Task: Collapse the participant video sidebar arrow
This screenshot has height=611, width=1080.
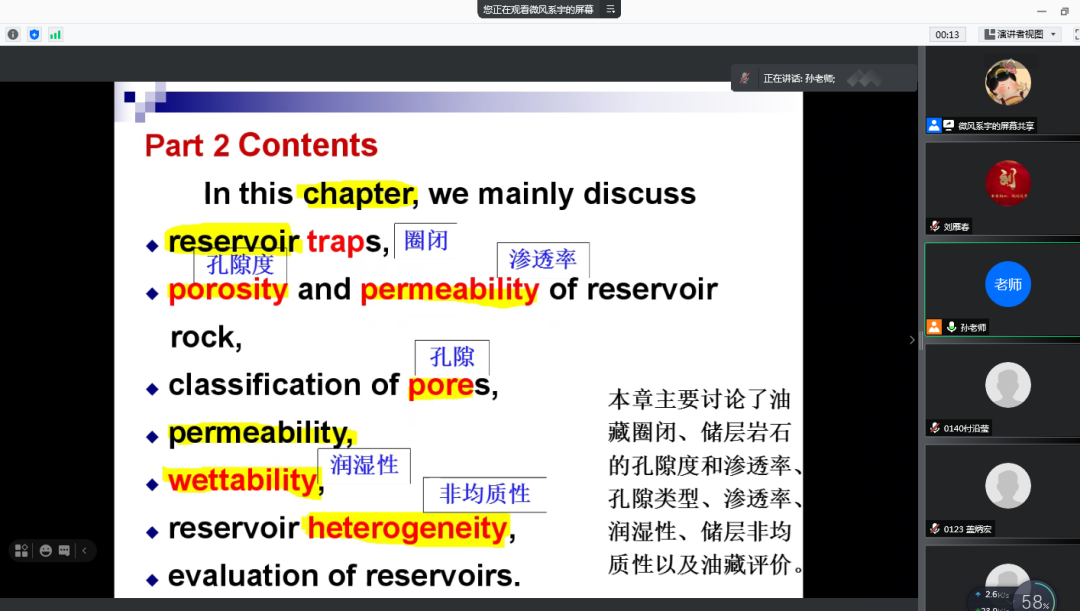Action: pos(912,340)
